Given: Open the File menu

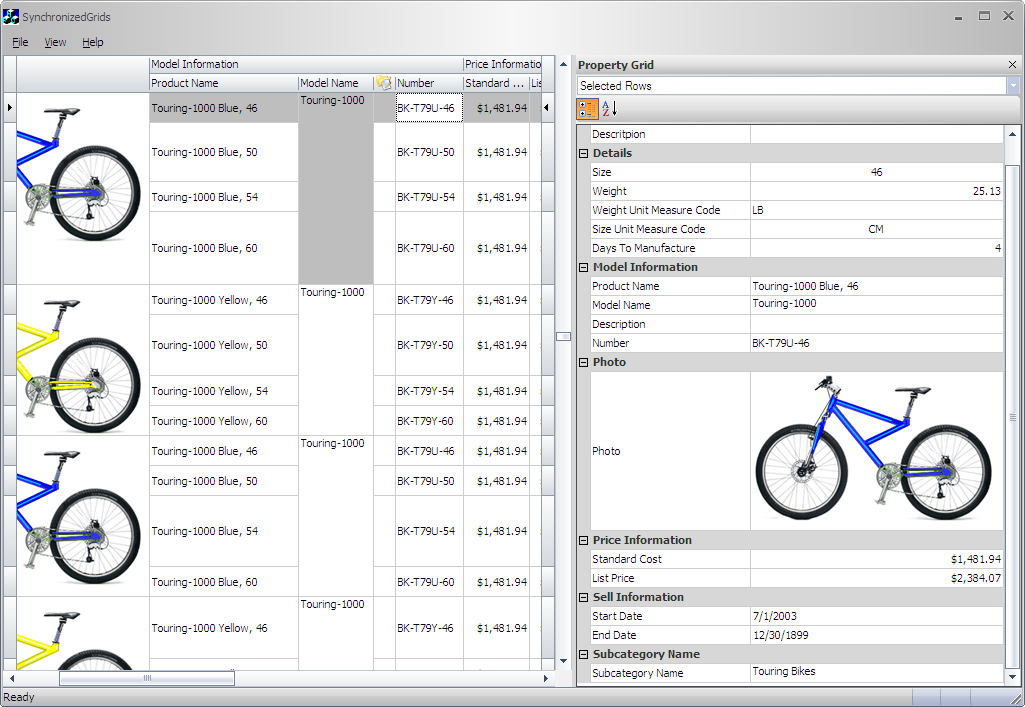Looking at the screenshot, I should (x=20, y=42).
